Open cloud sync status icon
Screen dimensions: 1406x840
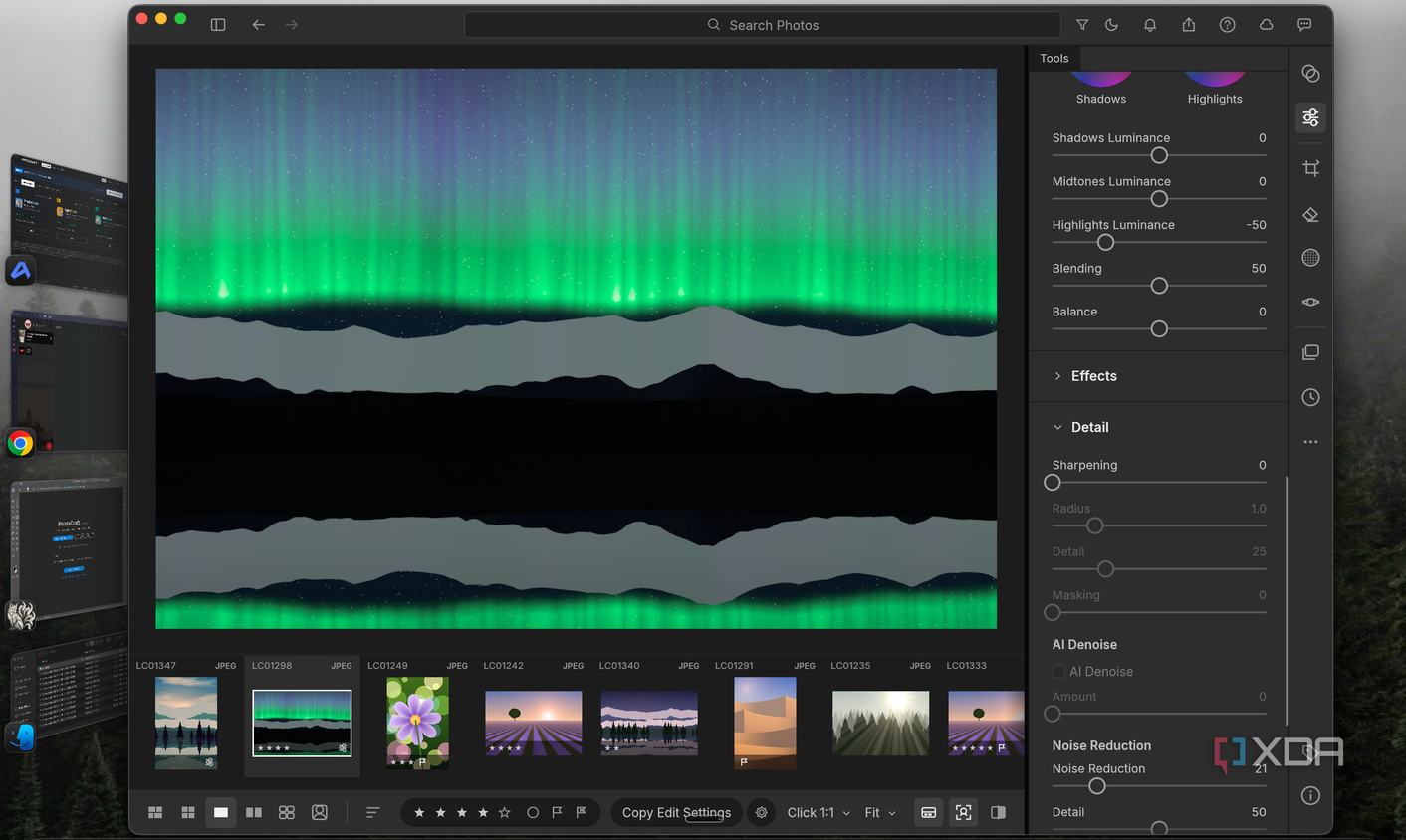pyautogui.click(x=1266, y=25)
